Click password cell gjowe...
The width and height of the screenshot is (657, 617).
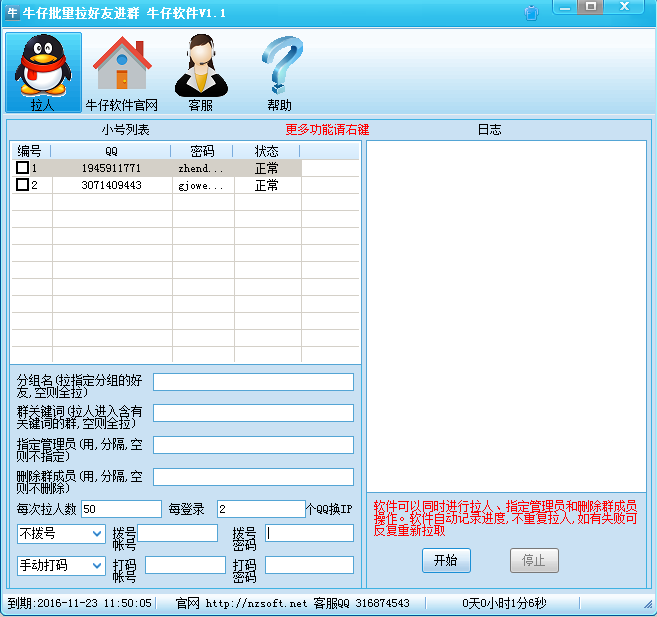pyautogui.click(x=201, y=186)
